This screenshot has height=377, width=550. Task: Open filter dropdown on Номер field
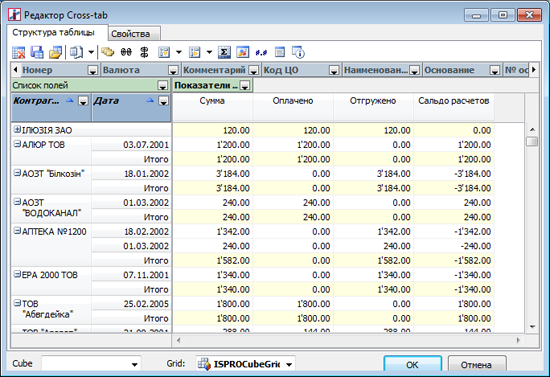(93, 70)
